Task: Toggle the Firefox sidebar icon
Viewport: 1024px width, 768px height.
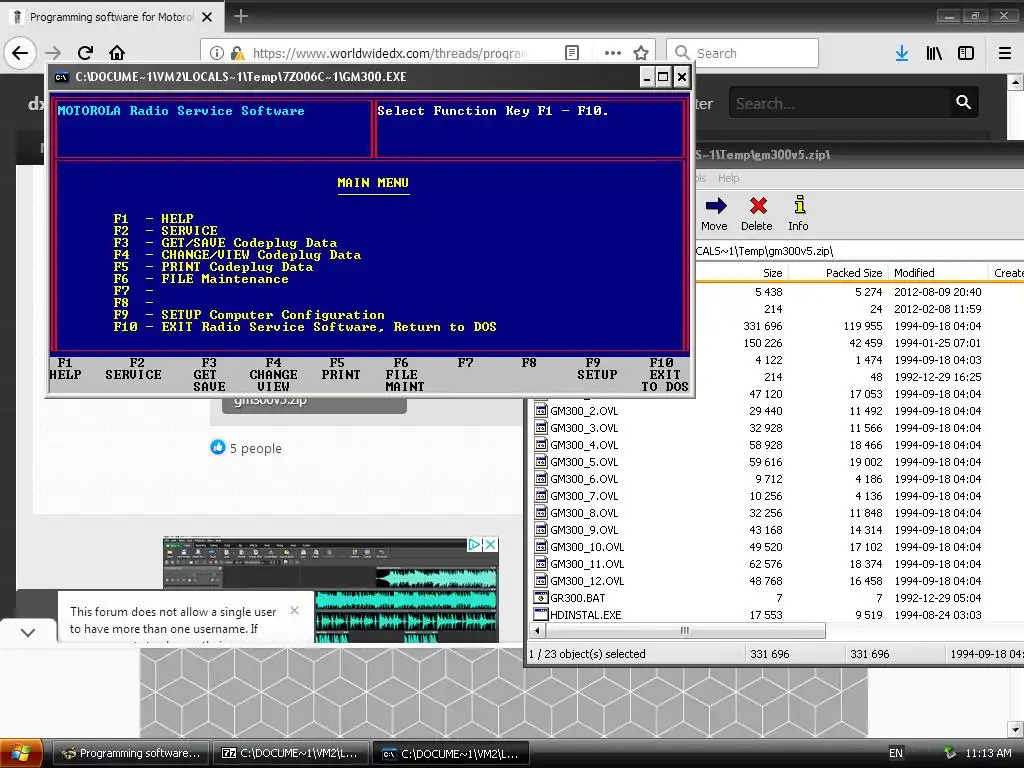Action: click(966, 53)
